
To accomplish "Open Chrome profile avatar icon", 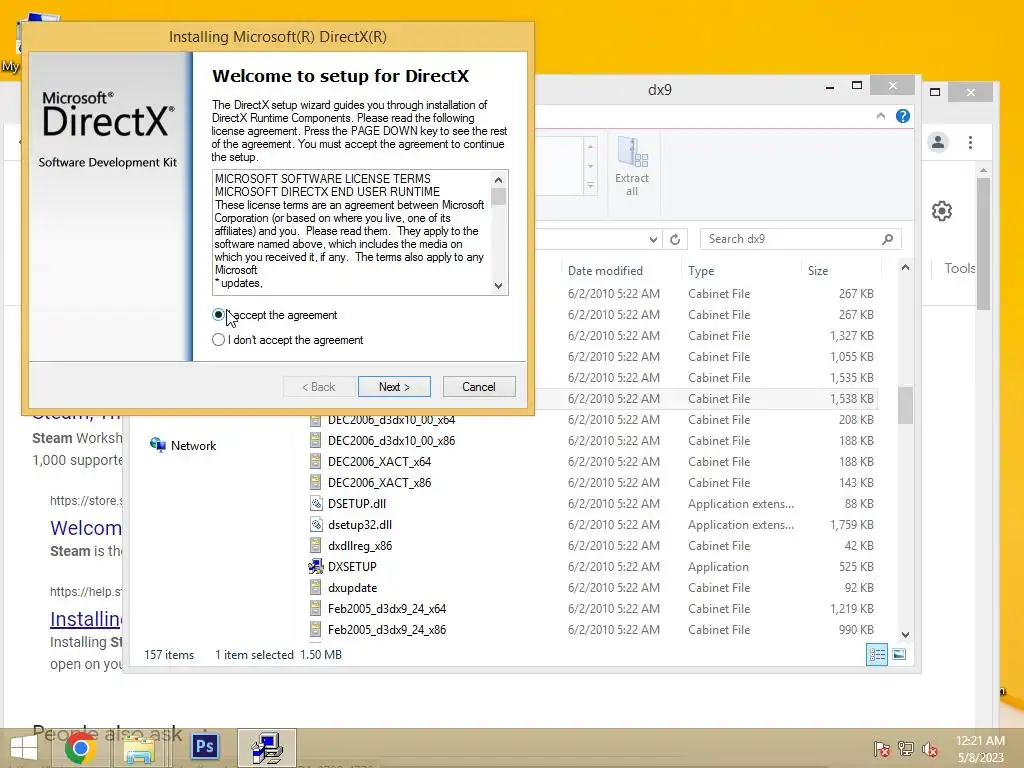I will (938, 142).
